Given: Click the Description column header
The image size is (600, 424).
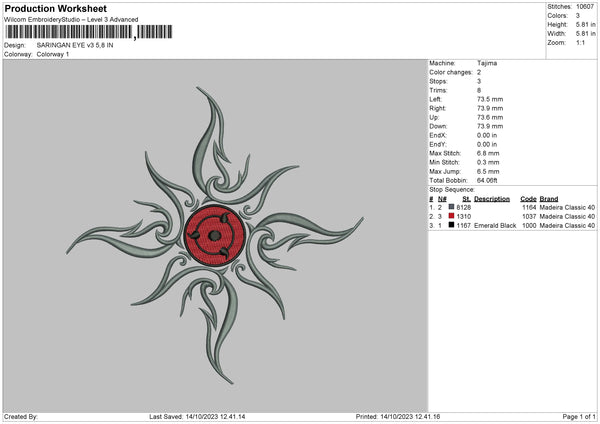Looking at the screenshot, I should (492, 199).
